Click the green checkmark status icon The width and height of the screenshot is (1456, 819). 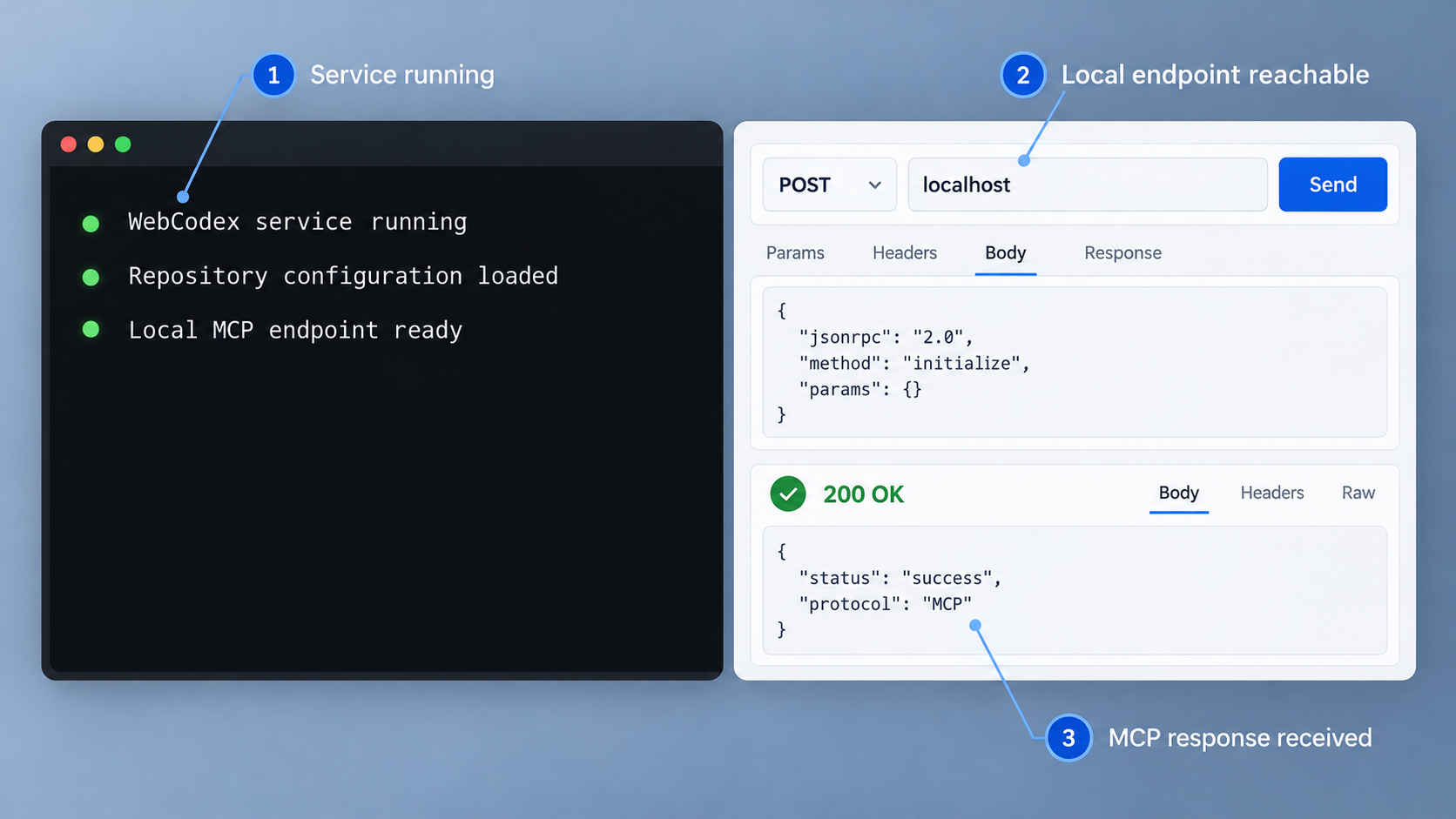click(x=788, y=493)
